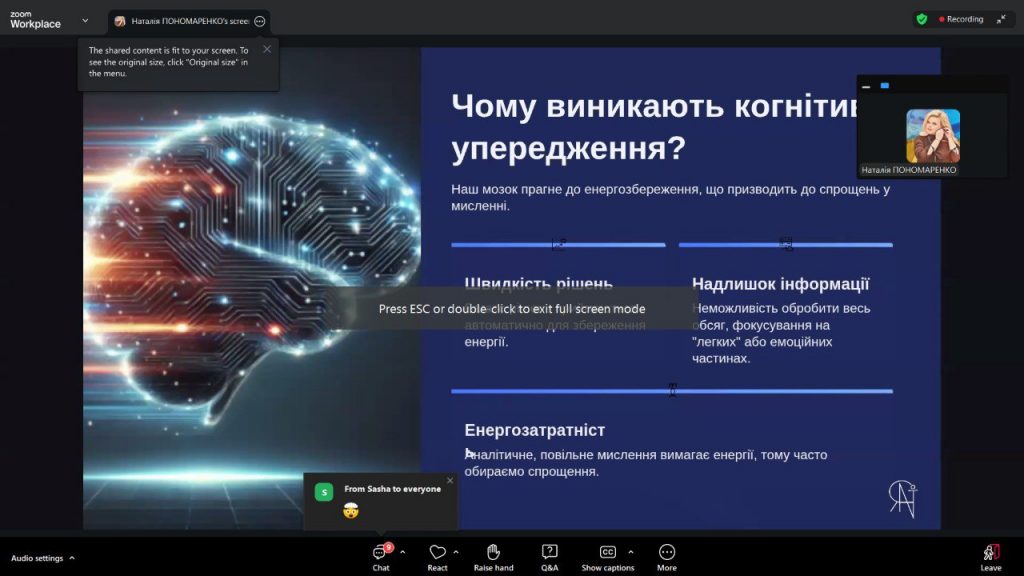
Task: Collapse the floating video thumbnail panel
Action: (x=866, y=86)
